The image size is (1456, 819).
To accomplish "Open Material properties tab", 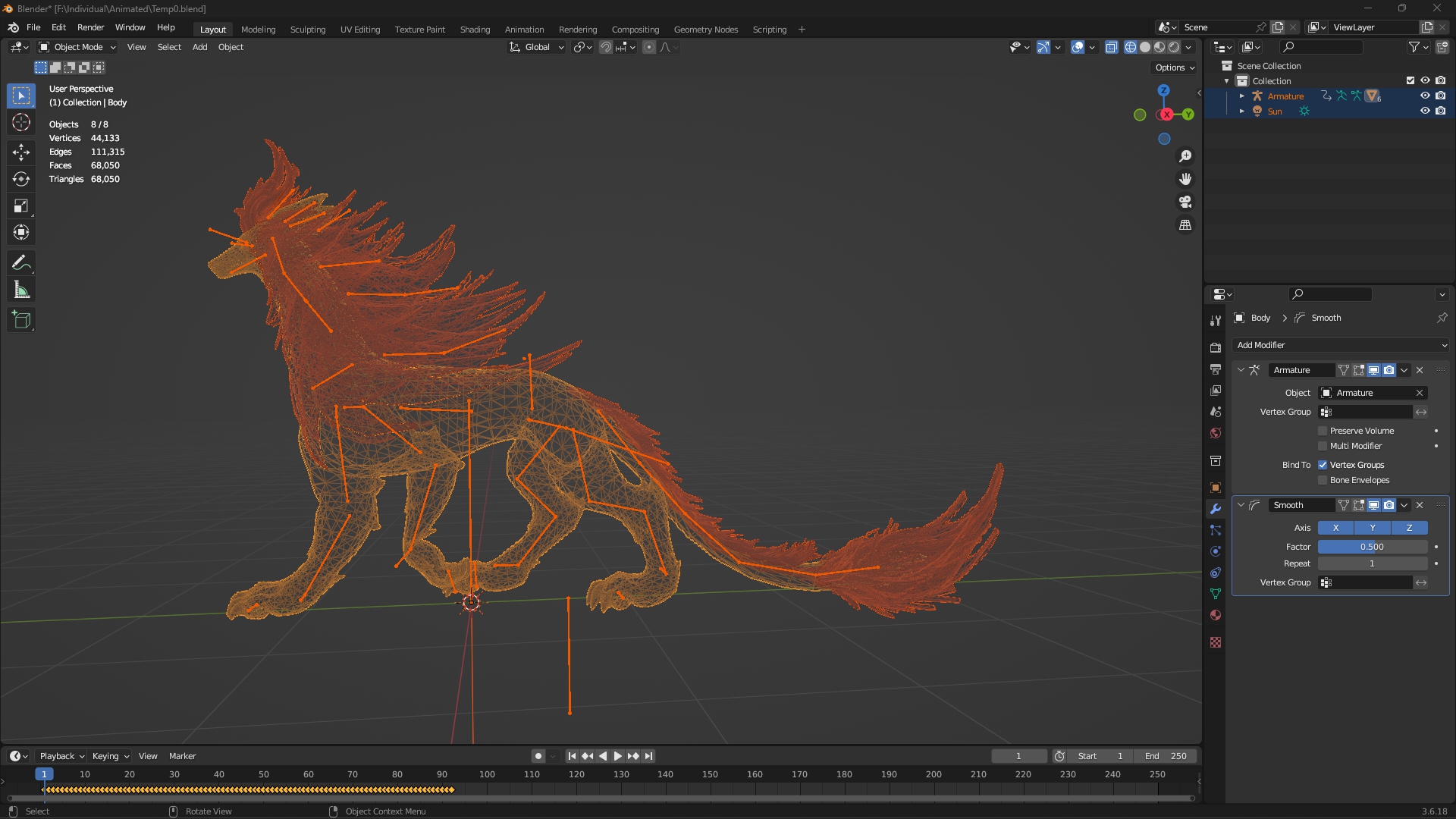I will pos(1216,615).
